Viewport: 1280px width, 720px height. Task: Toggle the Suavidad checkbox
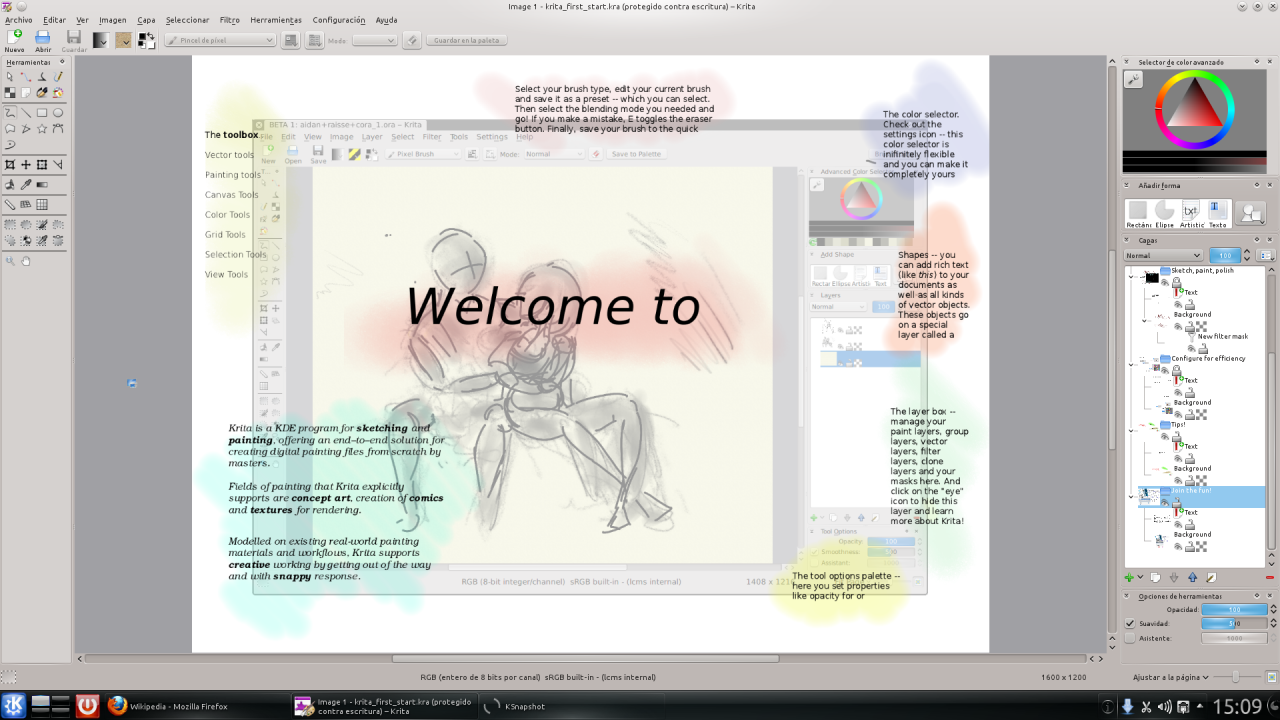[1130, 623]
